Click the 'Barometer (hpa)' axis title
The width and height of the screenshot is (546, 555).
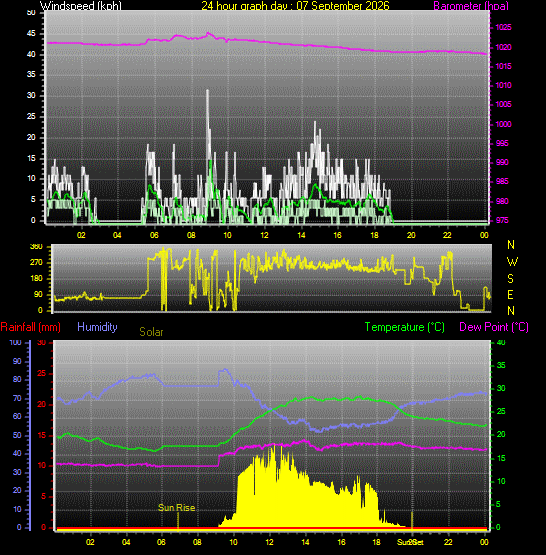coord(471,6)
